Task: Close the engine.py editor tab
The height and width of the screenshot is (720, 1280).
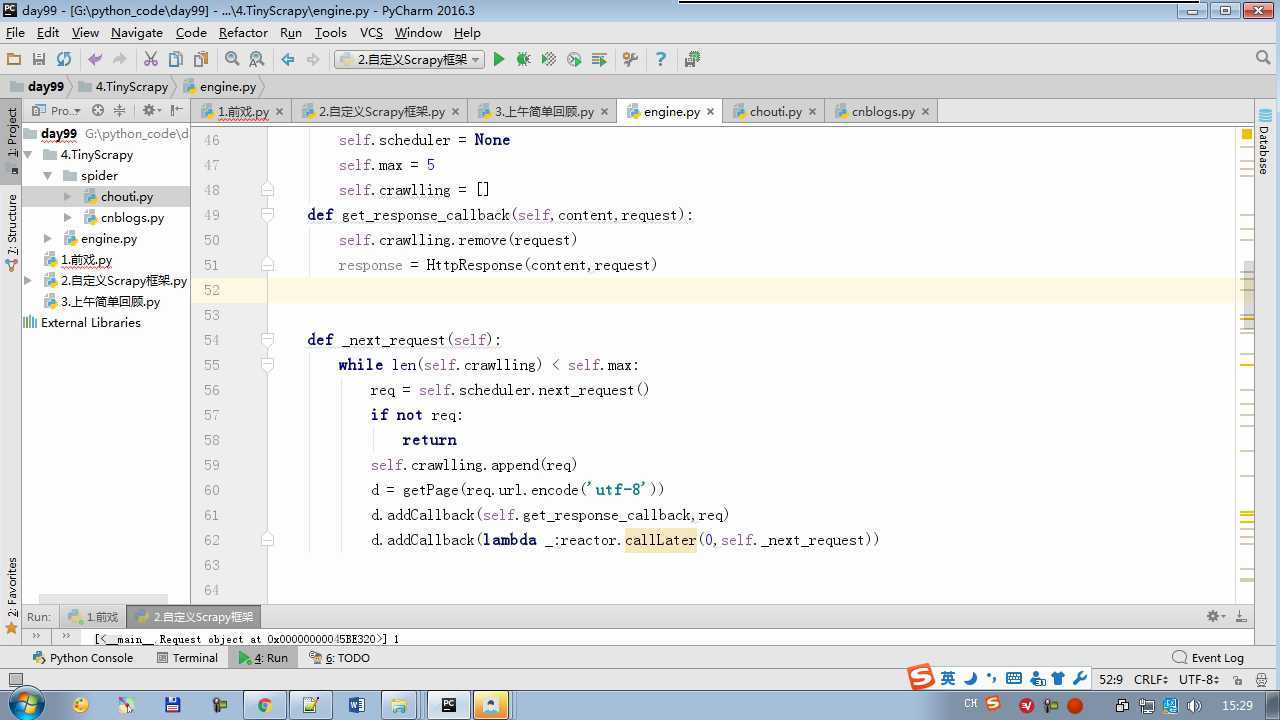Action: (710, 112)
